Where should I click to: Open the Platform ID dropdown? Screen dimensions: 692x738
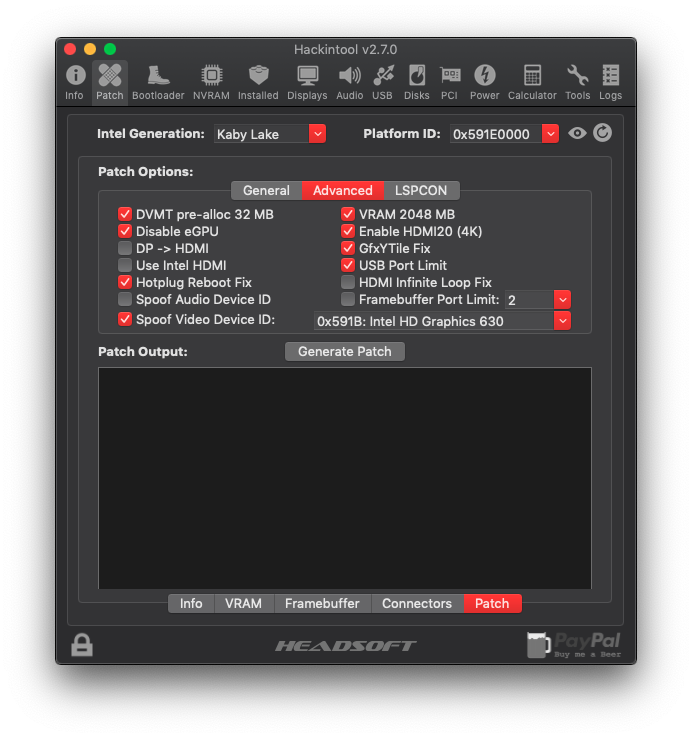pos(550,134)
